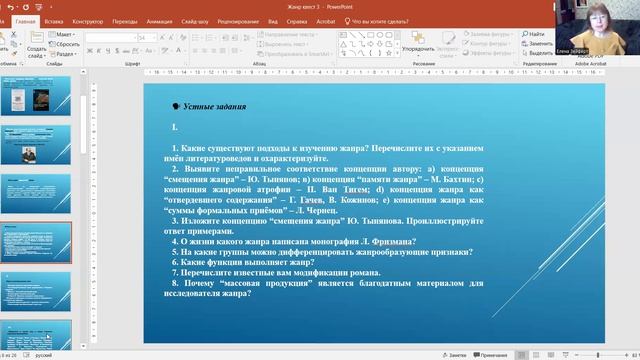Image resolution: width=640 pixels, height=360 pixels.
Task: Switch to the Слайд-шоу tab
Action: point(195,22)
